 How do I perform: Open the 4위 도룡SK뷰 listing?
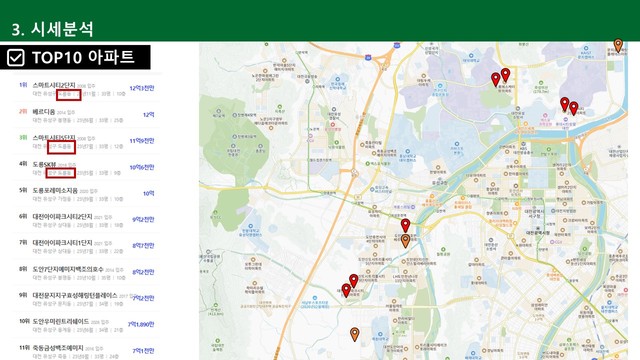pos(87,168)
